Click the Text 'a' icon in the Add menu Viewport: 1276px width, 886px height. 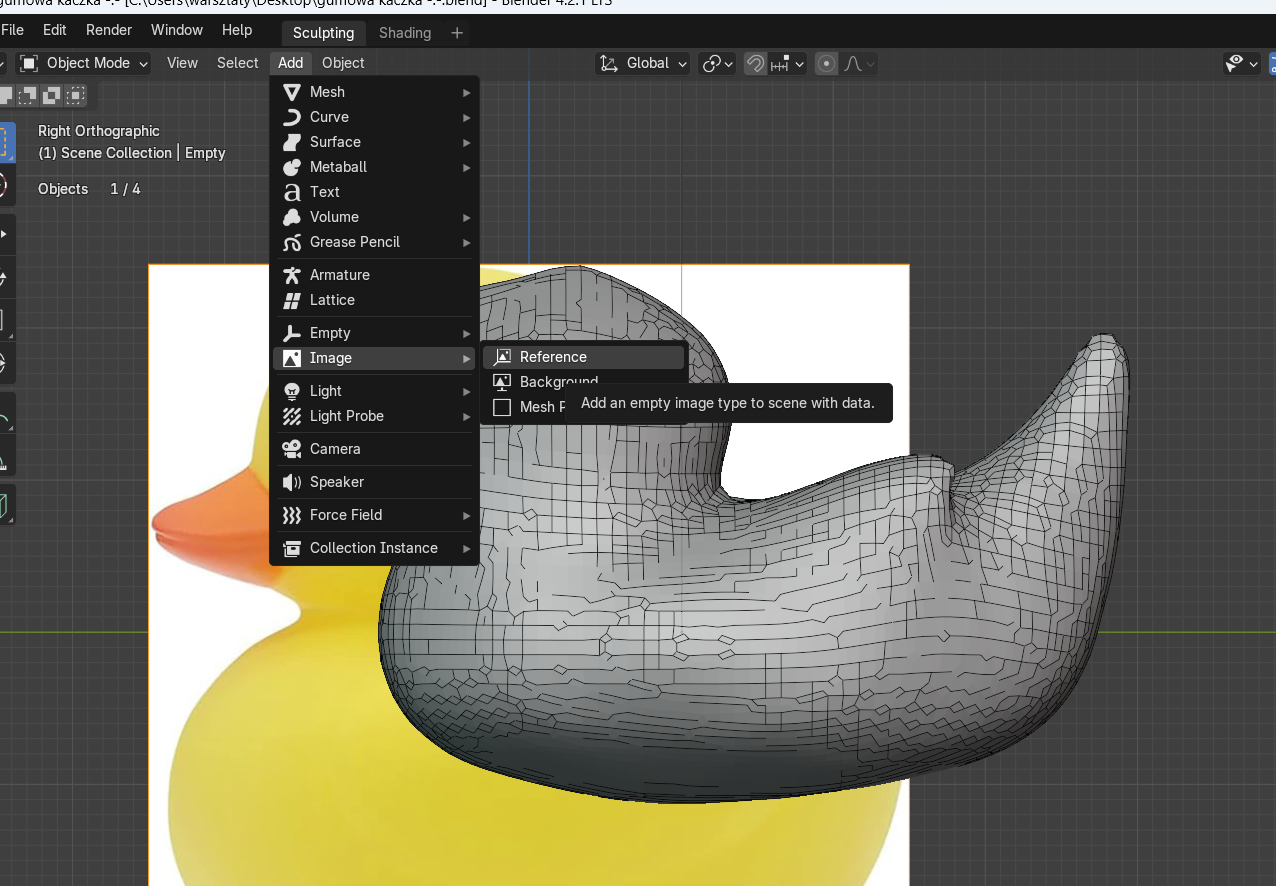pyautogui.click(x=292, y=192)
